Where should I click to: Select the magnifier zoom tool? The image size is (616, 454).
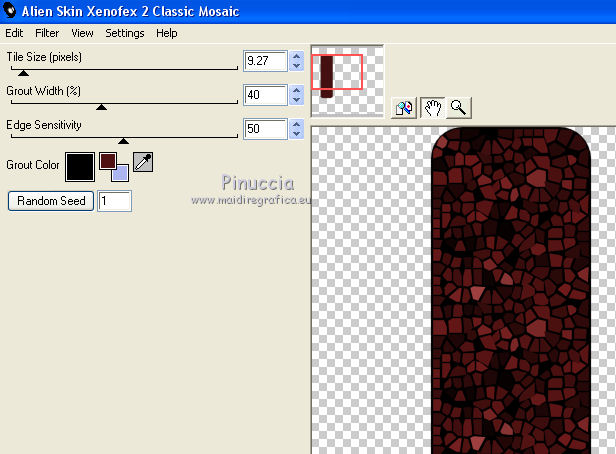tap(458, 108)
